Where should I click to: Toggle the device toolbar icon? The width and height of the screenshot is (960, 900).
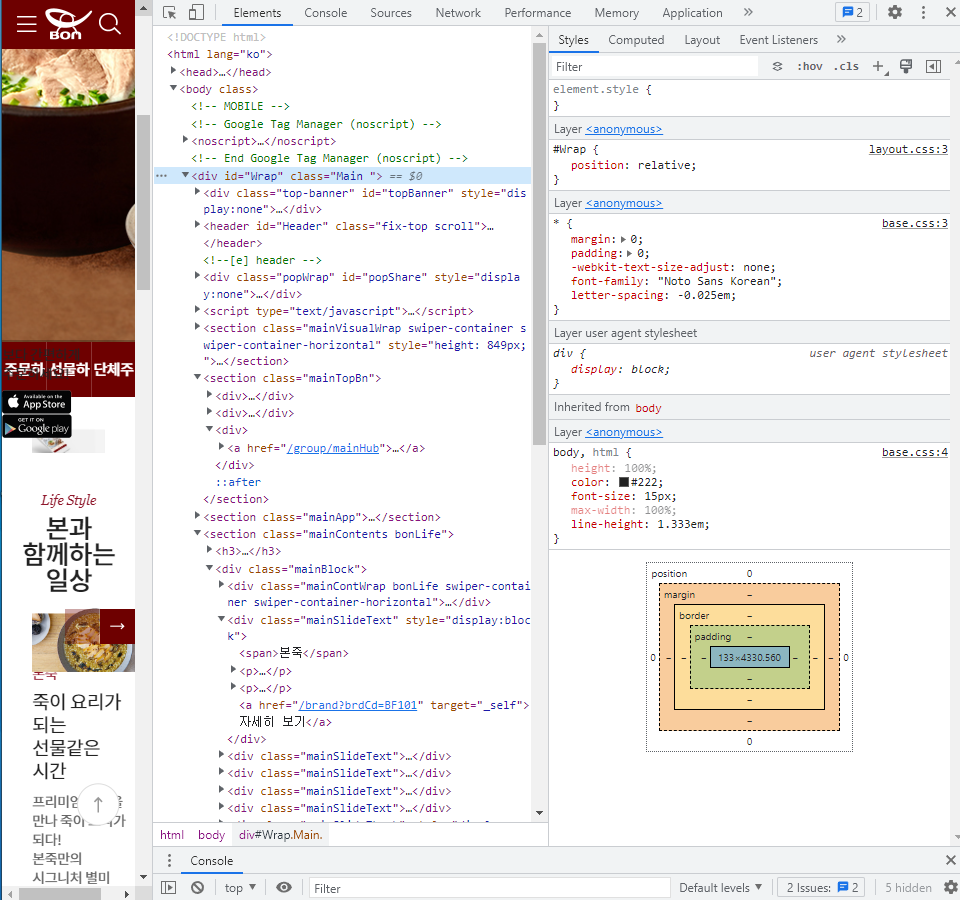point(196,13)
